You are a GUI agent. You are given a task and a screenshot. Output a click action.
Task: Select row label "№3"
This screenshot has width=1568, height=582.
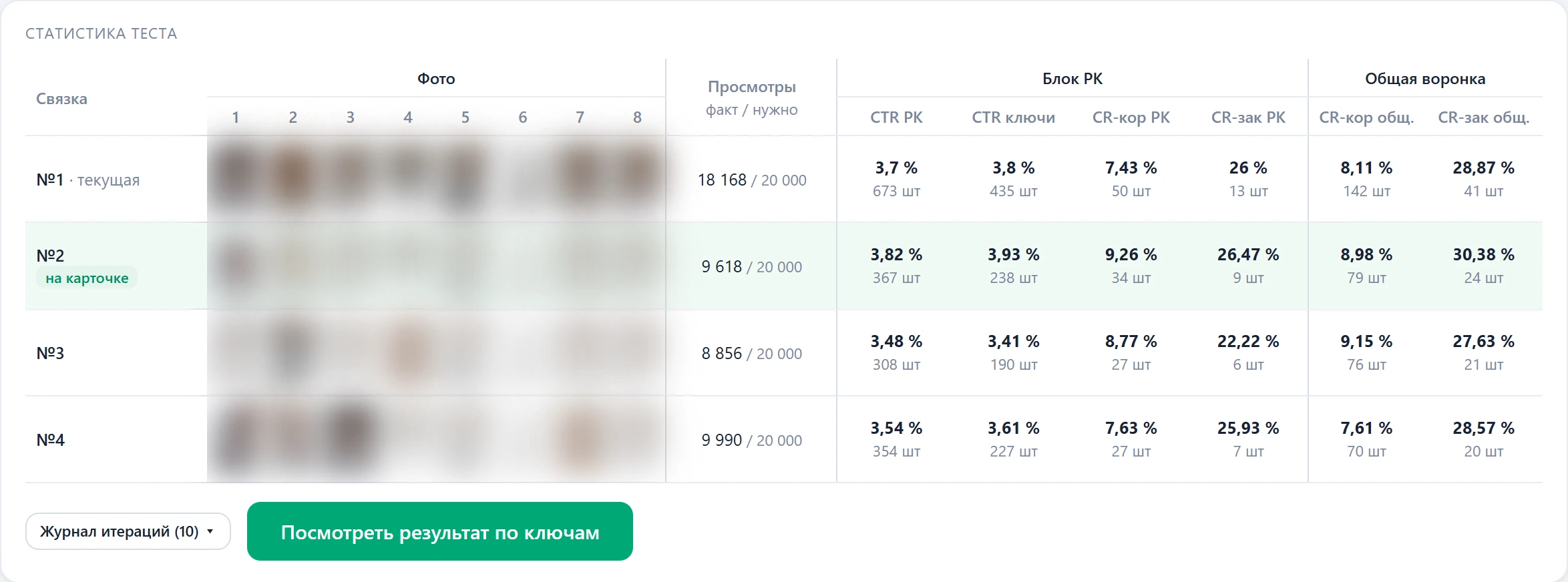(x=50, y=353)
